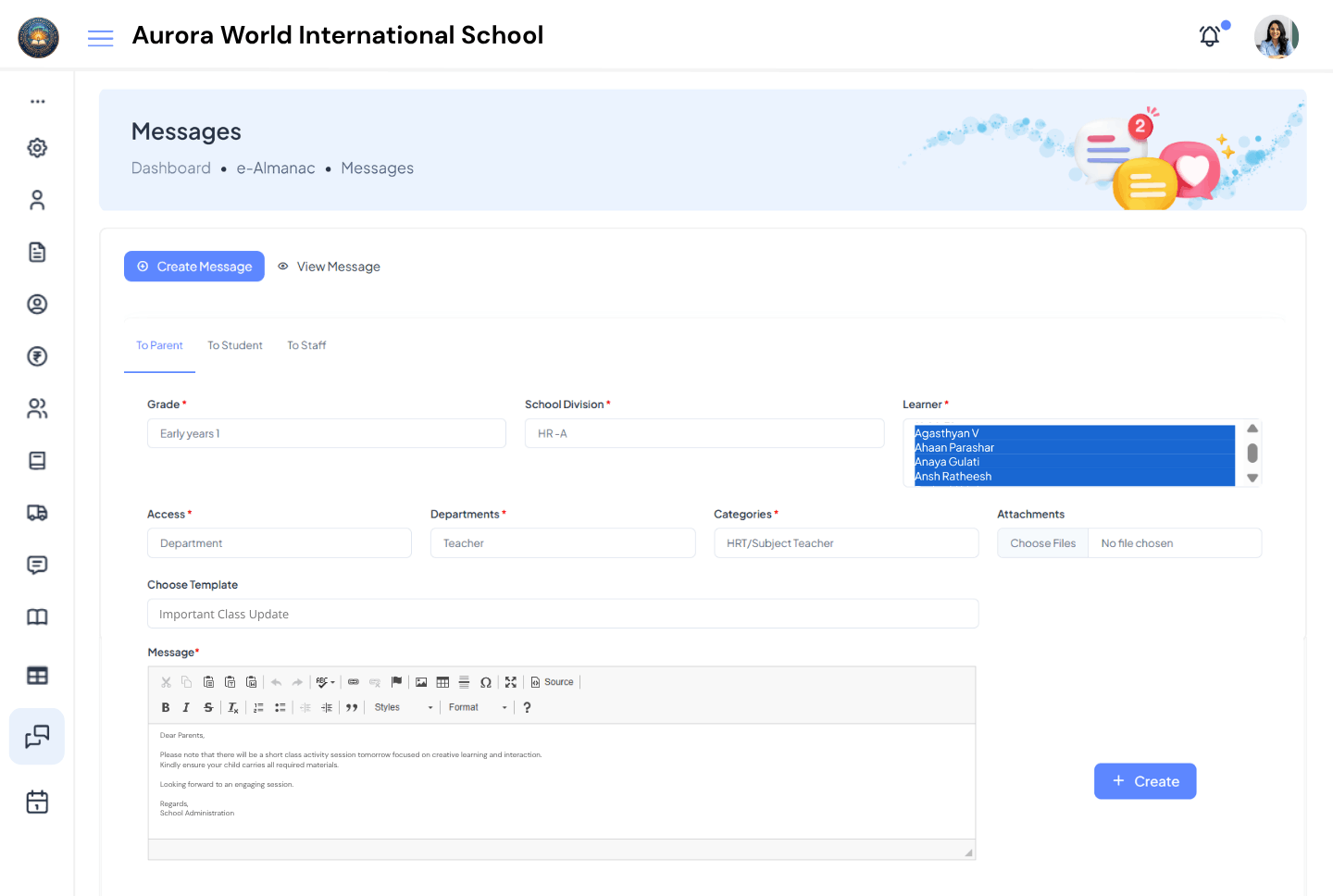This screenshot has width=1333, height=896.
Task: Insert an image in the message editor
Action: [422, 681]
